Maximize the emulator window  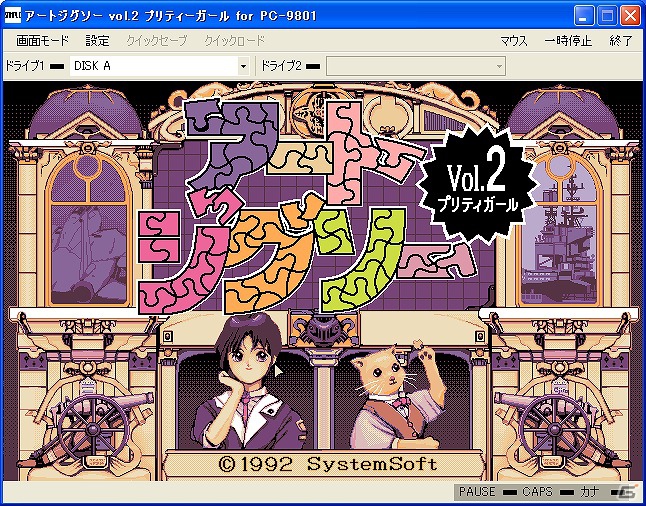[607, 16]
